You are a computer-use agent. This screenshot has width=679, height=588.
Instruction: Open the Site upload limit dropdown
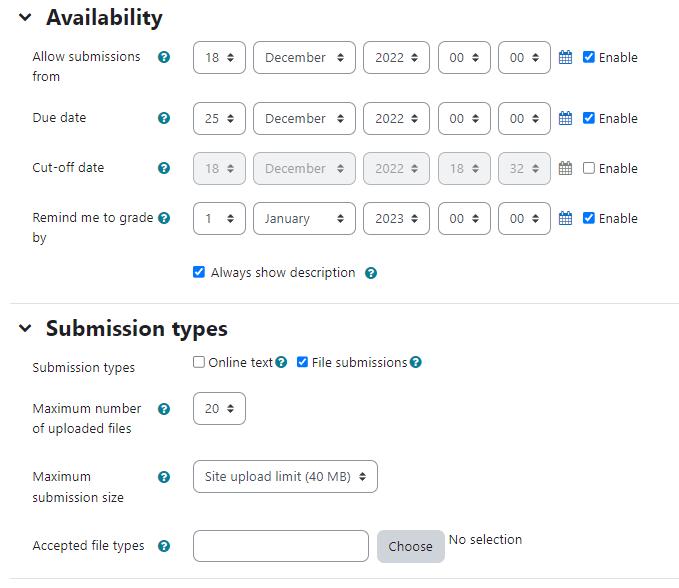[x=285, y=476]
